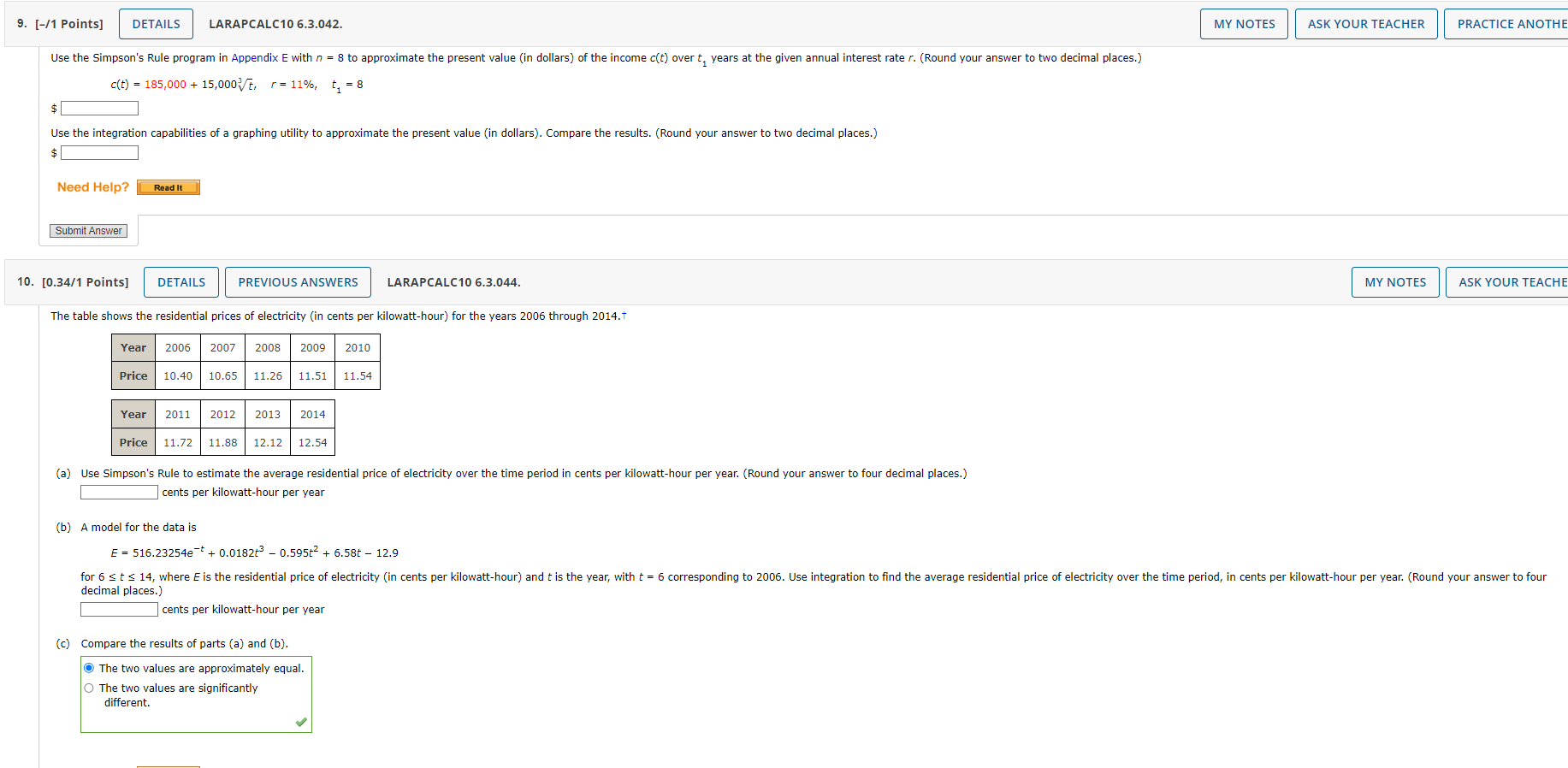Open MY NOTES for problem 9

click(x=1244, y=23)
